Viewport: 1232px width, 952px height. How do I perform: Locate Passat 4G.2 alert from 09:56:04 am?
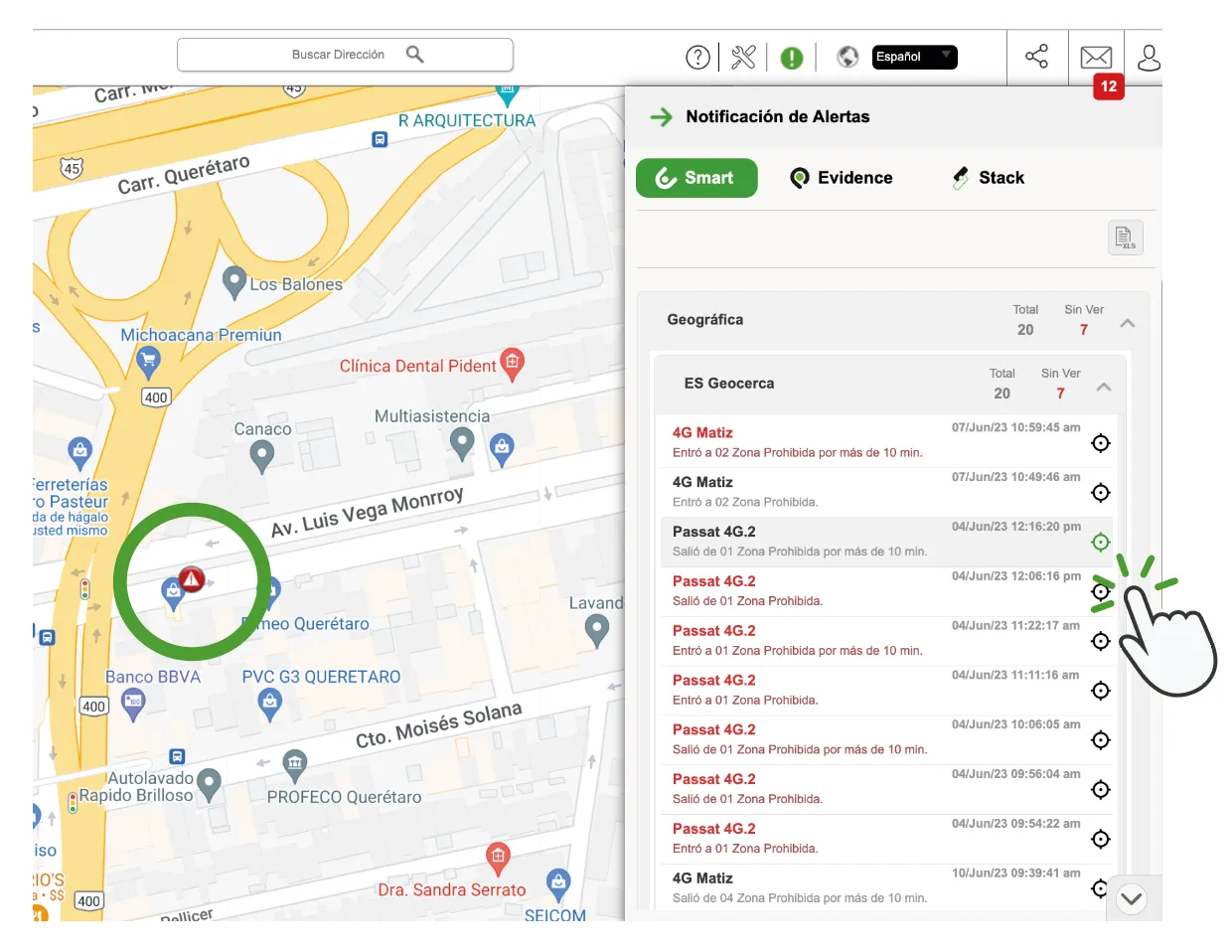coord(1100,790)
